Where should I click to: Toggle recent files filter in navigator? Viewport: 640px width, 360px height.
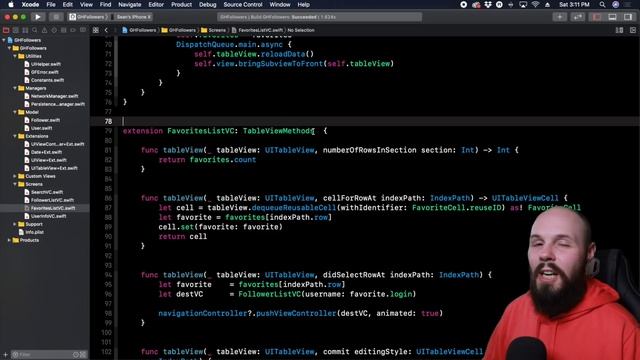(76, 355)
